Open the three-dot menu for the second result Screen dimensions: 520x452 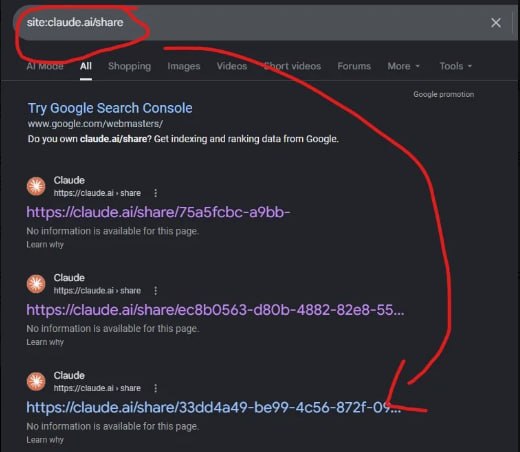click(x=155, y=291)
